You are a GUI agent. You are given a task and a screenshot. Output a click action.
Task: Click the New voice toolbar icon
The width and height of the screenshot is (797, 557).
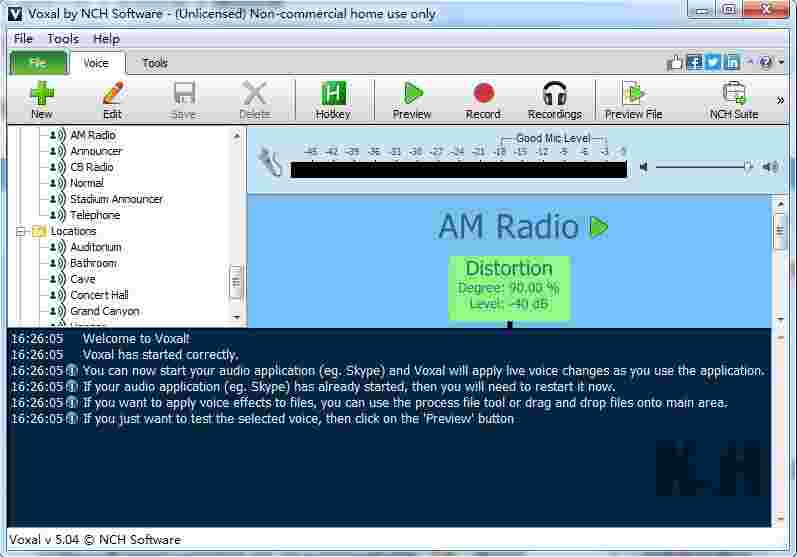click(42, 100)
